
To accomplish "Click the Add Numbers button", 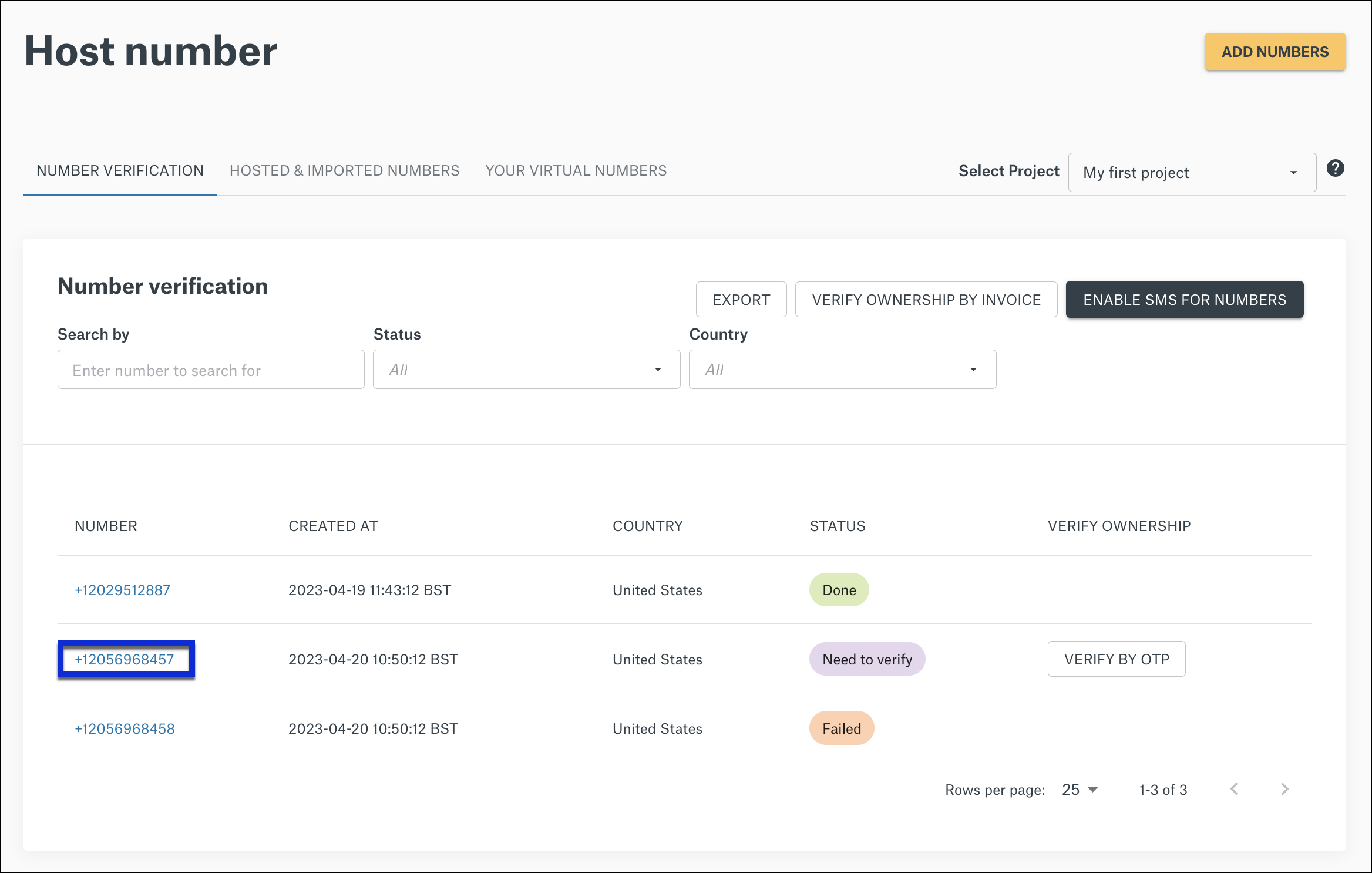I will (x=1275, y=52).
